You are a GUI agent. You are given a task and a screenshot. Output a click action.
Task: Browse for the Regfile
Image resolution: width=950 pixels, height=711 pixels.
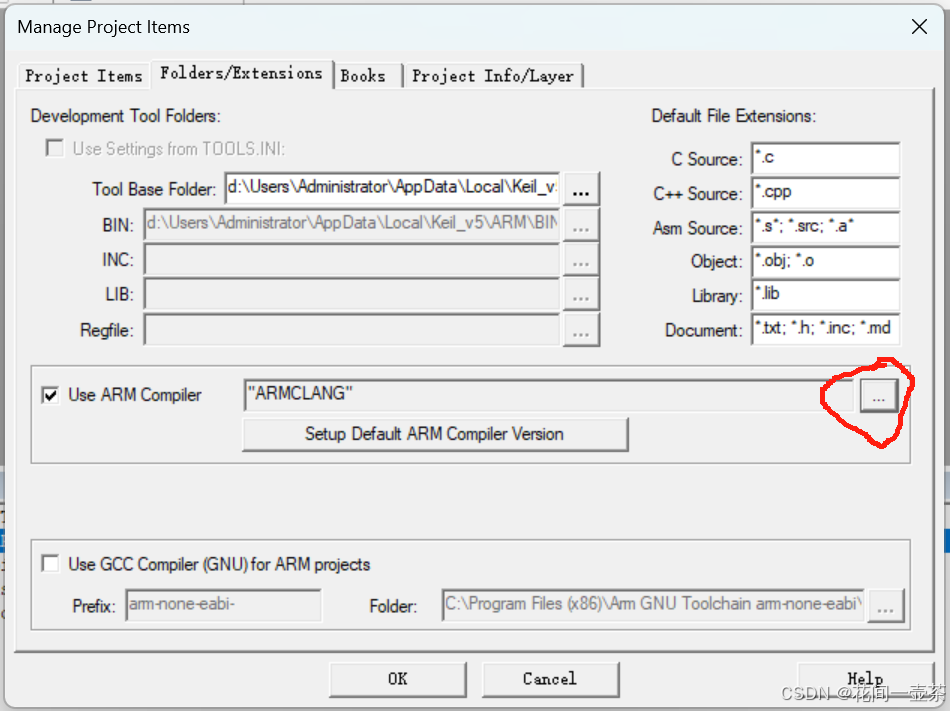point(581,331)
